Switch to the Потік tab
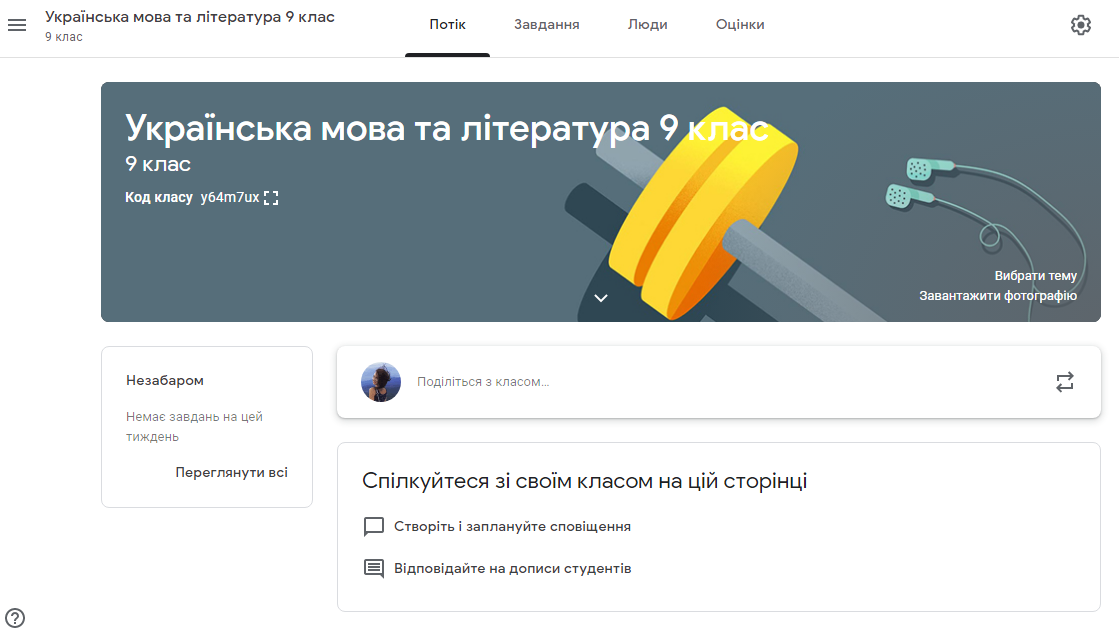Viewport: 1119px width, 629px height. pyautogui.click(x=447, y=24)
